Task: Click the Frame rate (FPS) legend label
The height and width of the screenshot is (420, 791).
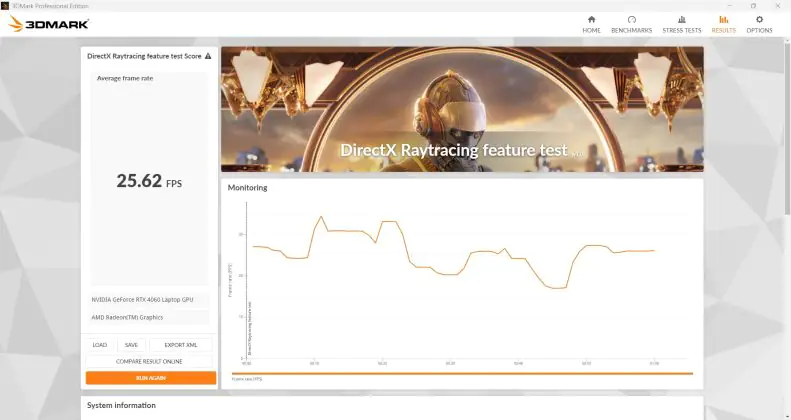Action: (x=247, y=379)
